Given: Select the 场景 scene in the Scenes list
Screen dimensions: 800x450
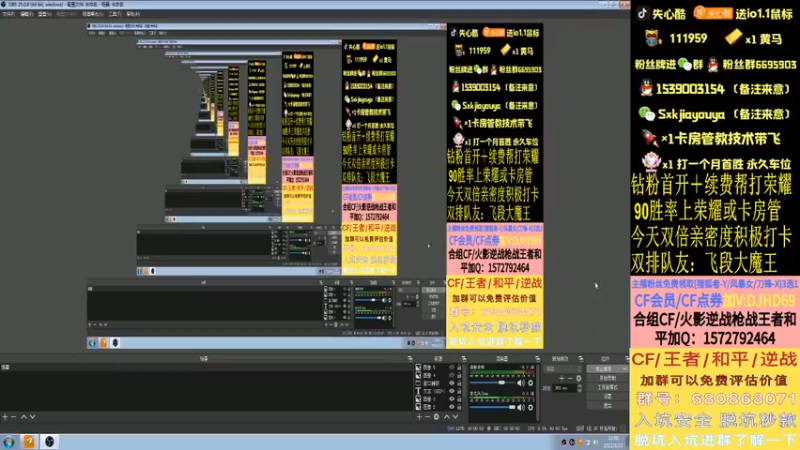Looking at the screenshot, I should pos(204,367).
